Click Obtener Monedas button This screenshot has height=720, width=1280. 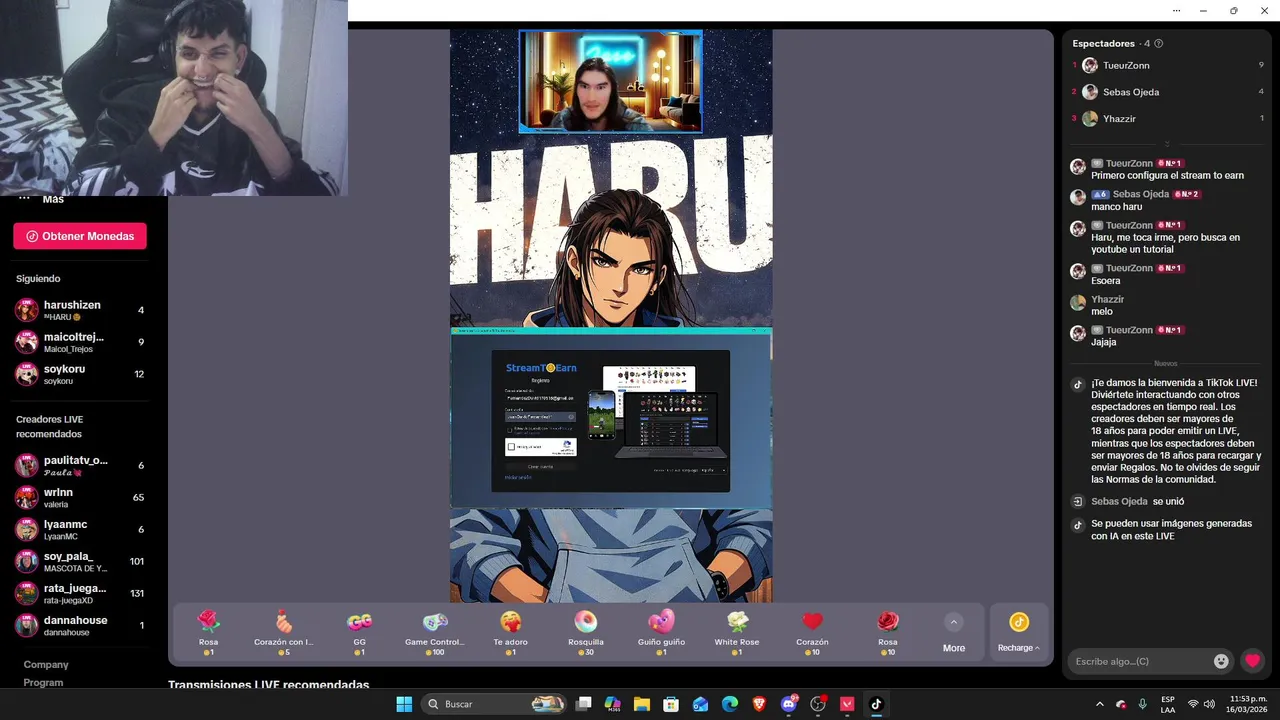pyautogui.click(x=80, y=236)
